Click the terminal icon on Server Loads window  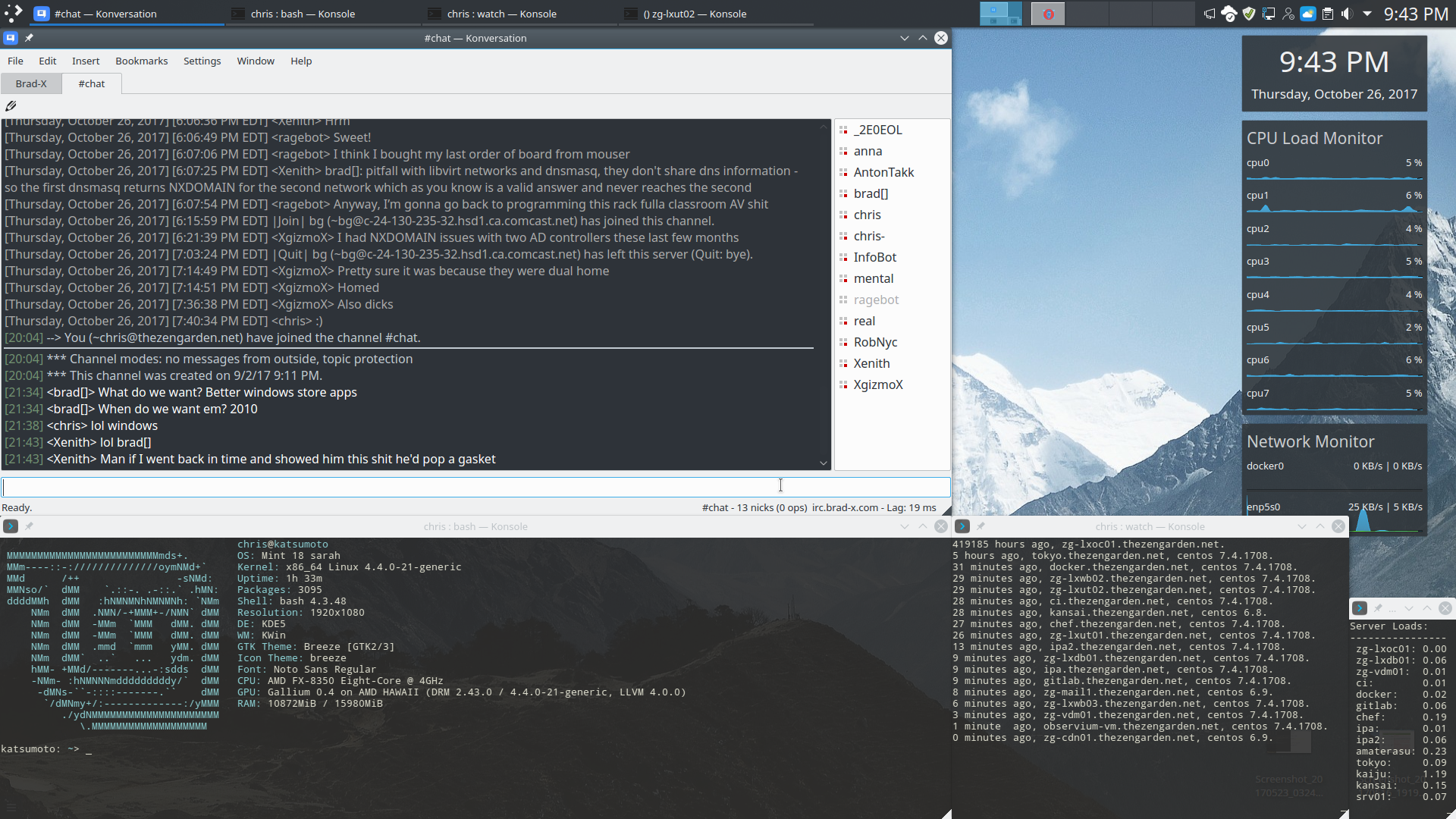pyautogui.click(x=1360, y=608)
